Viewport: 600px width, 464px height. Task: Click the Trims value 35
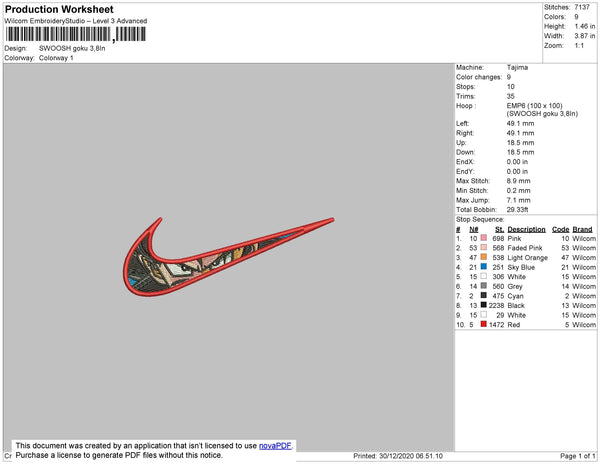tap(510, 96)
